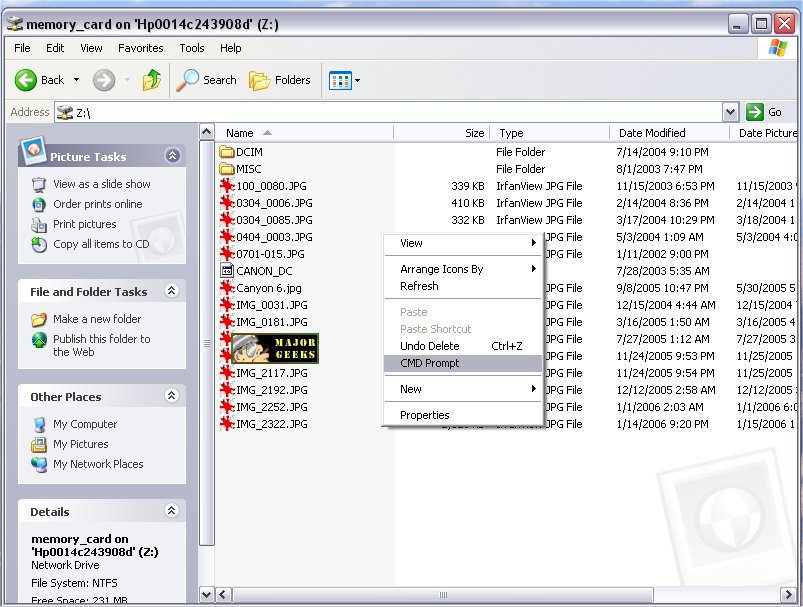
Task: Collapse the Other Places panel
Action: tap(172, 396)
